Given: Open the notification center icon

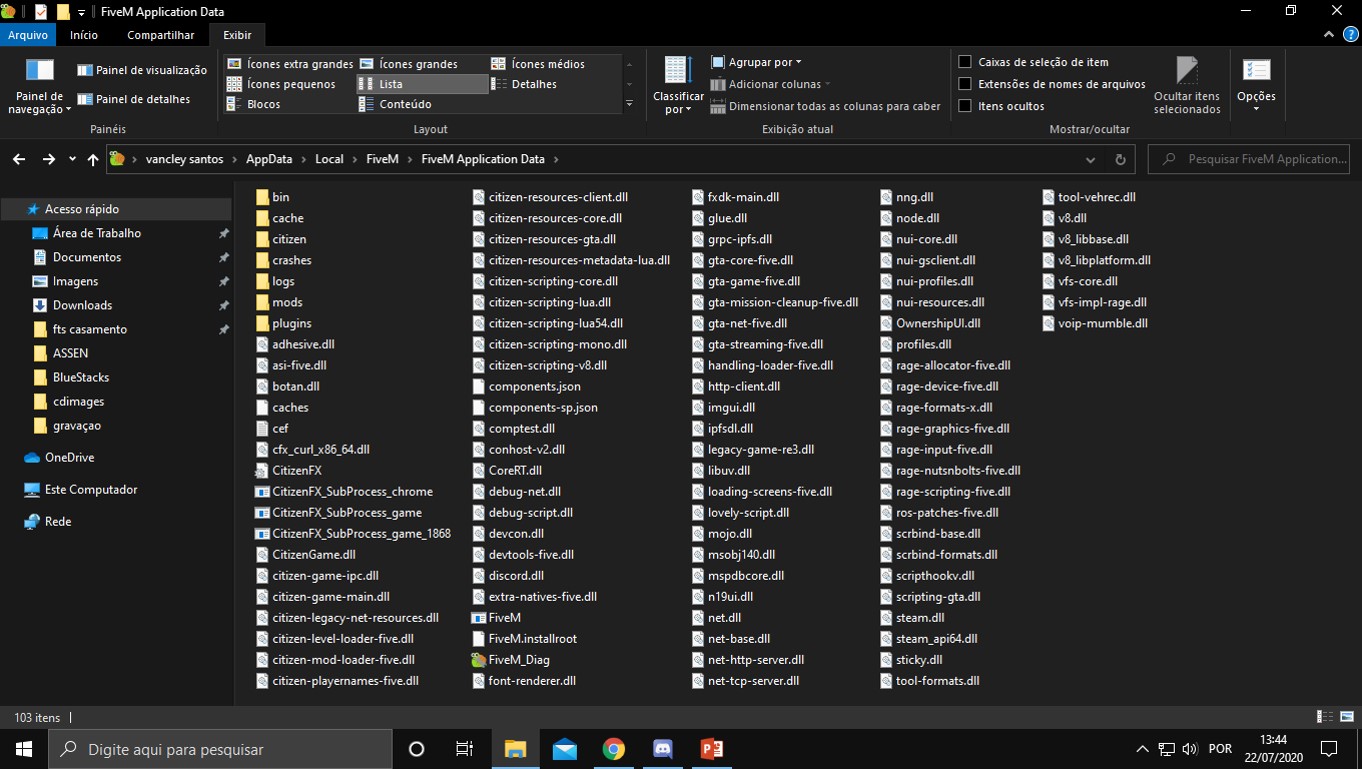Looking at the screenshot, I should 1329,749.
